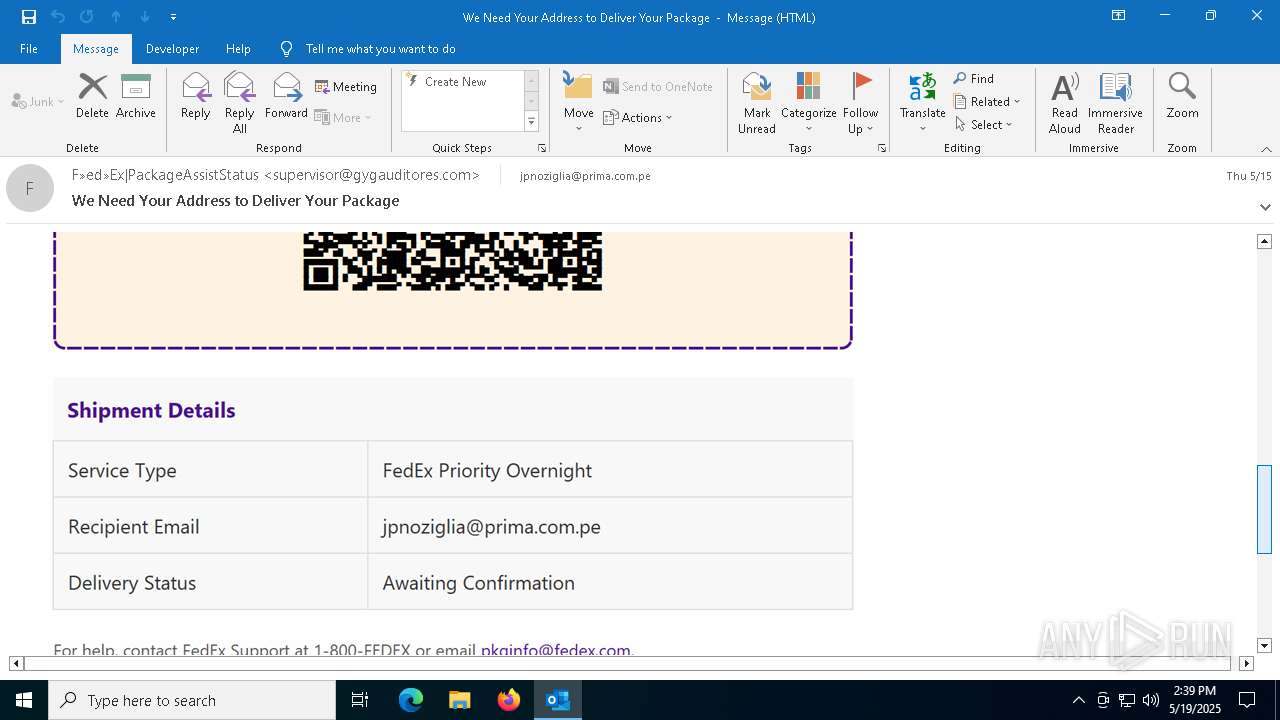
Task: Select the Message ribbon tab
Action: [x=96, y=49]
